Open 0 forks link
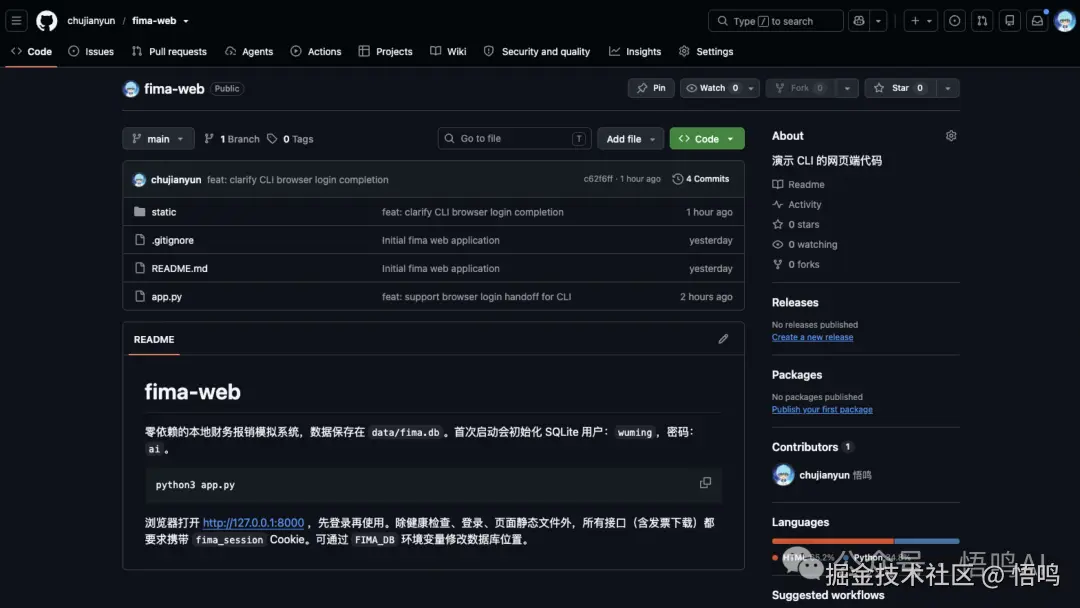Viewport: 1080px width, 608px height. click(x=796, y=264)
